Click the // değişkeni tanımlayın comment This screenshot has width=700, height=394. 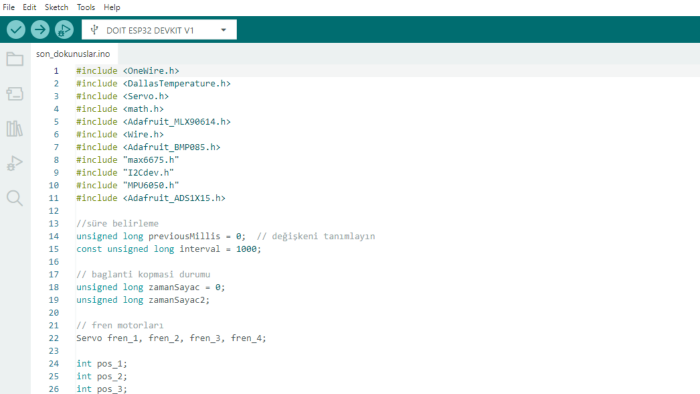[316, 236]
